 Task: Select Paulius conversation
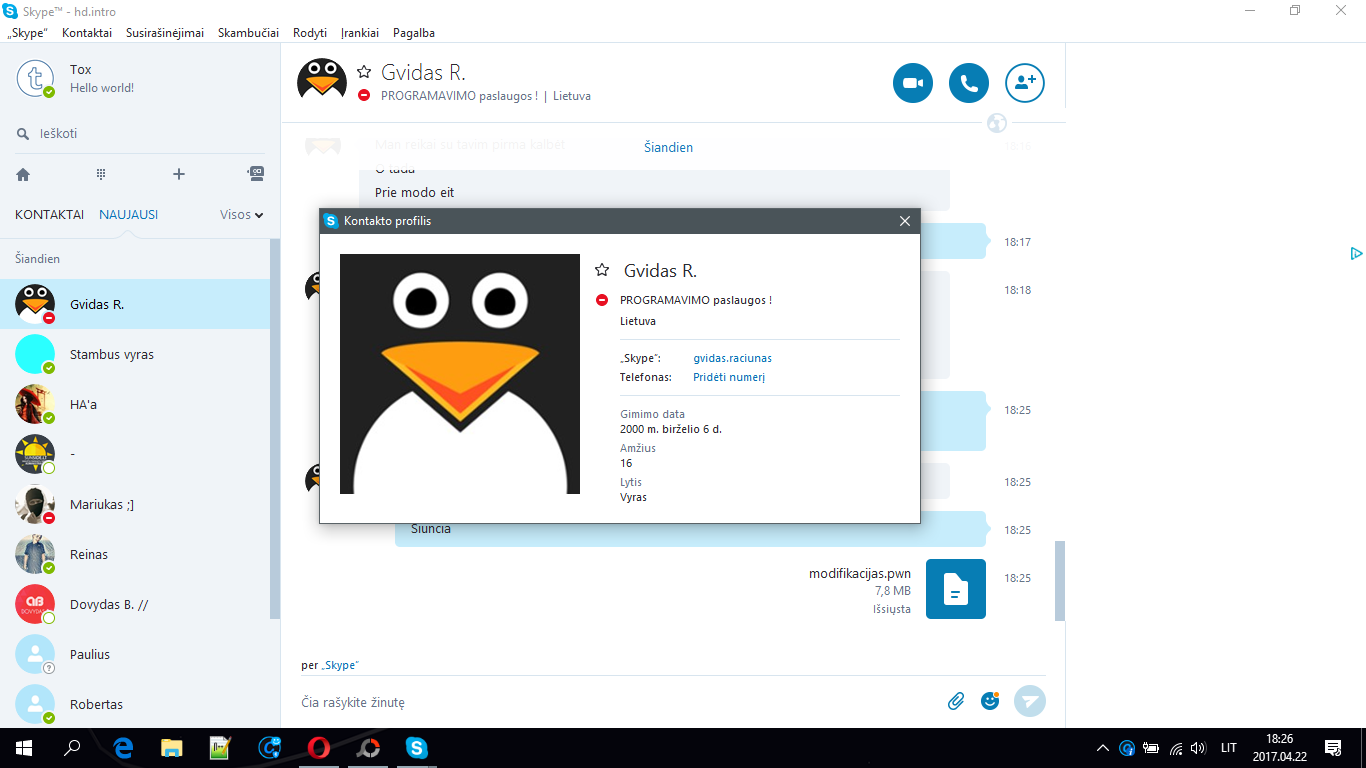[135, 654]
